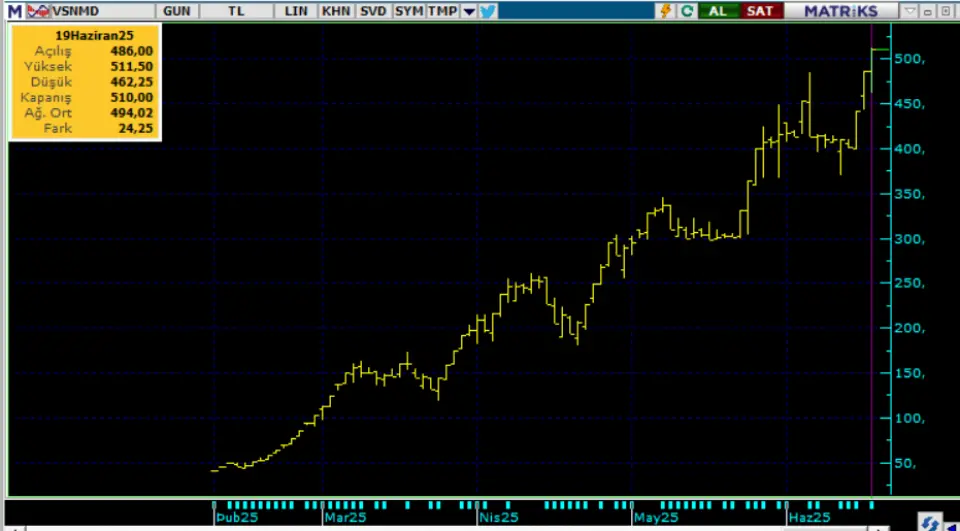Click the Matriks M logo icon
This screenshot has height=531, width=960.
(14, 10)
